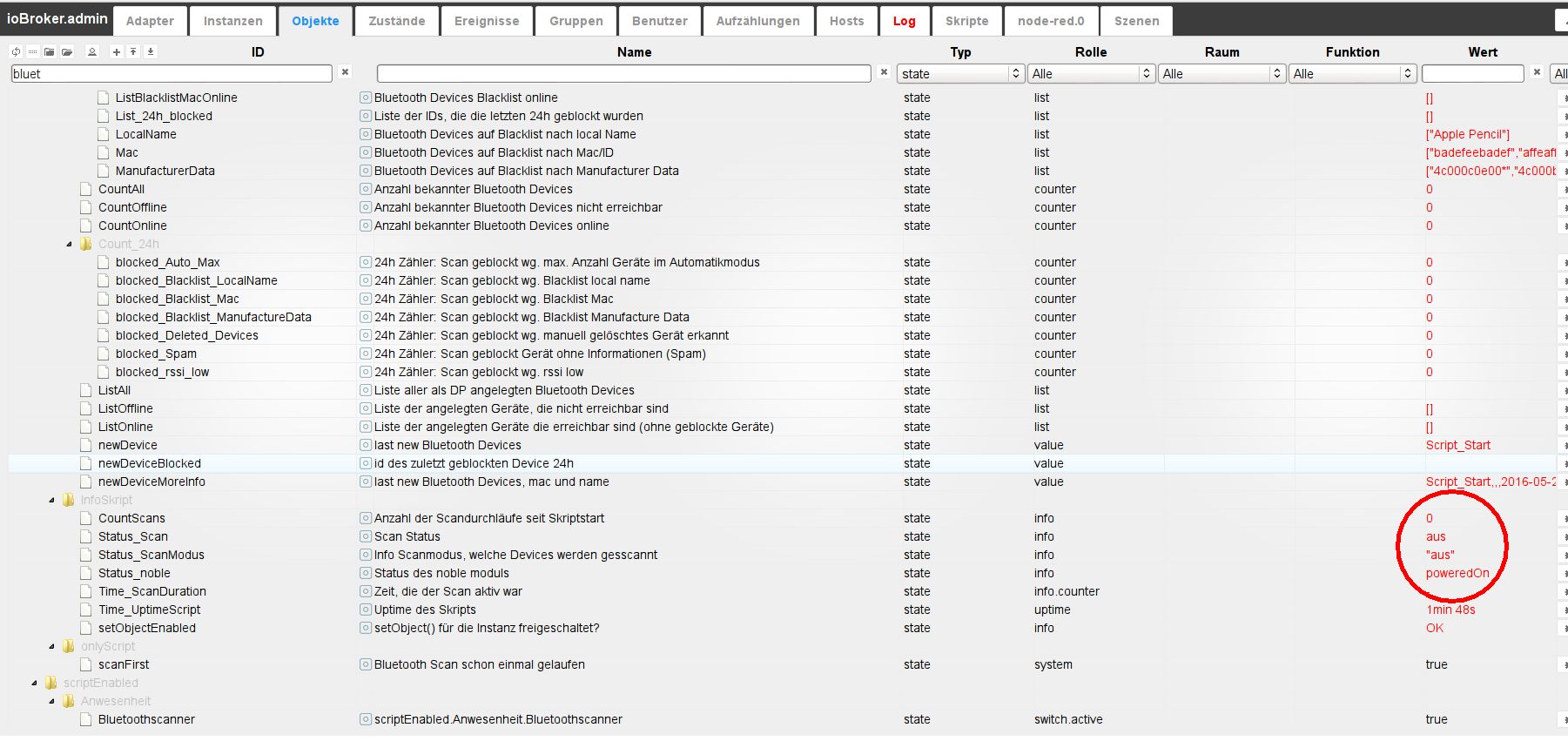Click file icon next to CountAll
The image size is (1568, 741).
tap(86, 189)
